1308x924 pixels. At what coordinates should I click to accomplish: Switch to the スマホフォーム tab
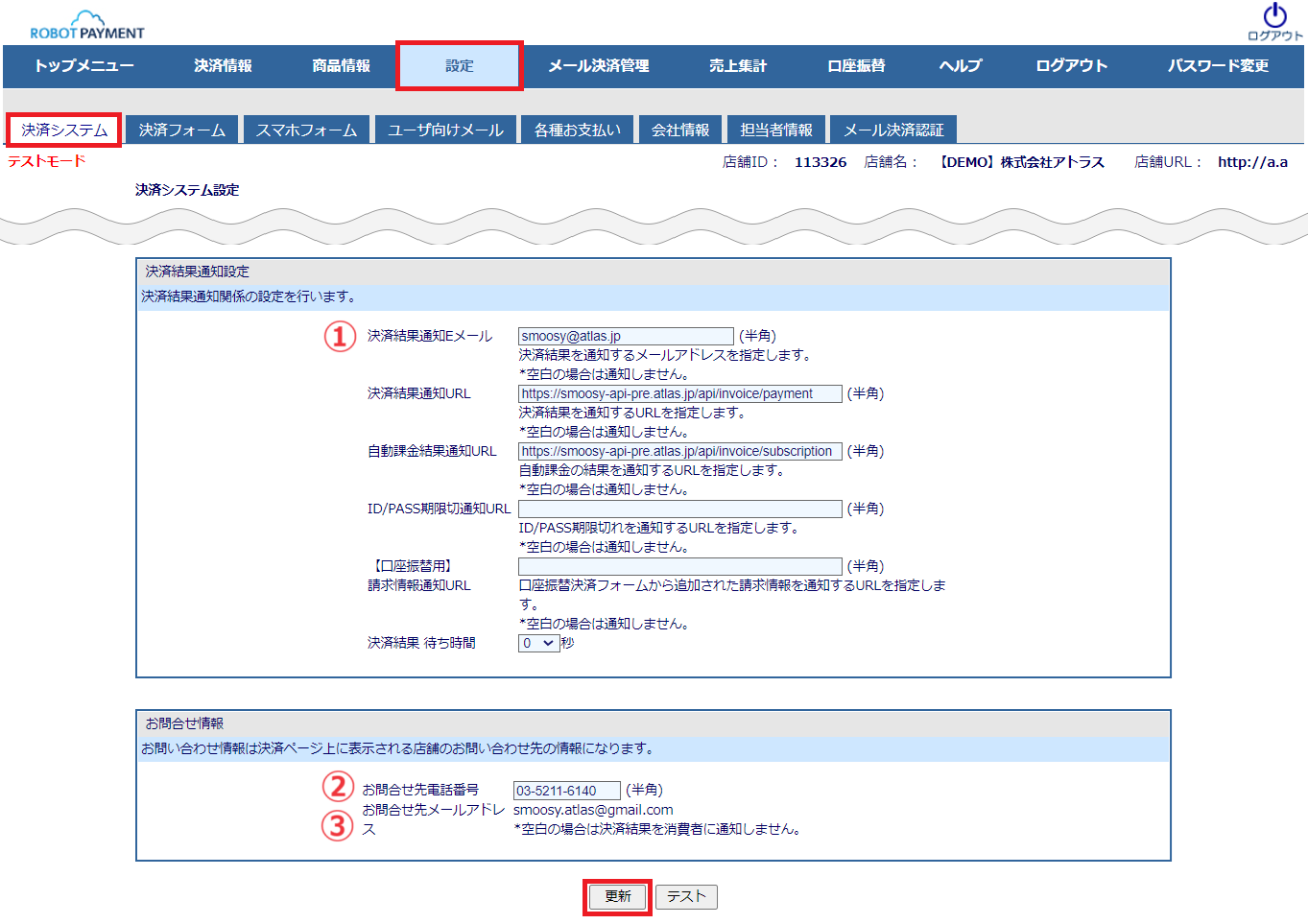click(x=306, y=130)
